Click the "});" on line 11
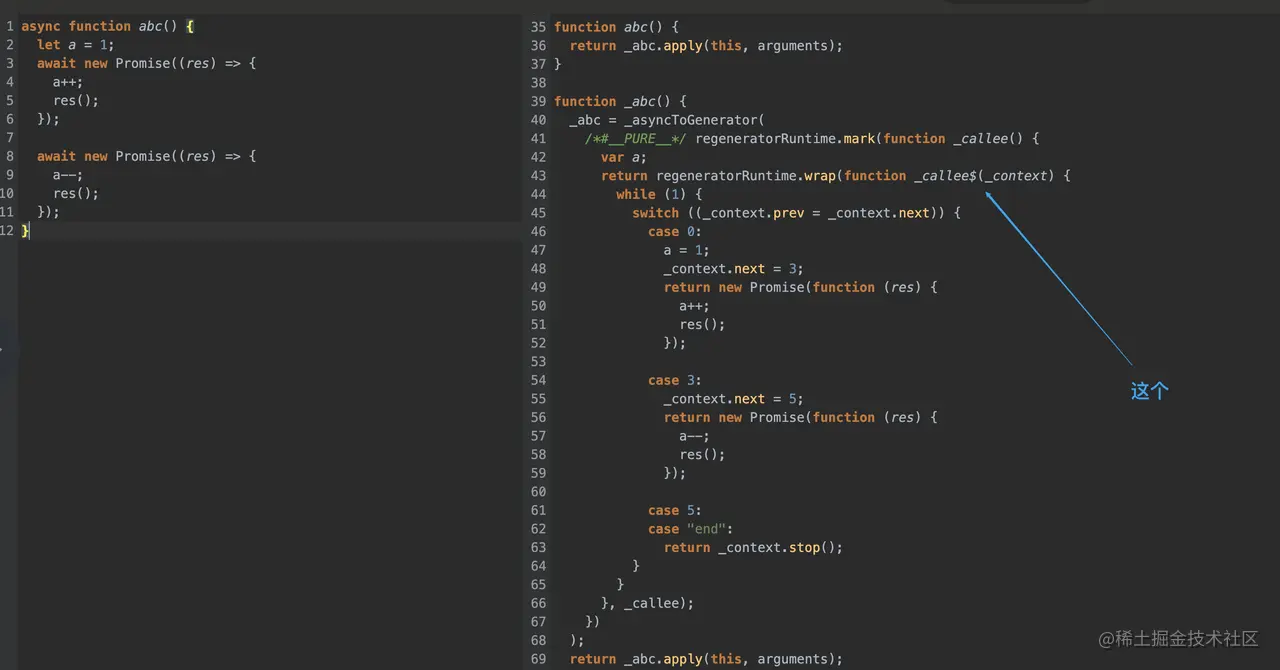Screen dimensions: 1280x670 click(48, 212)
